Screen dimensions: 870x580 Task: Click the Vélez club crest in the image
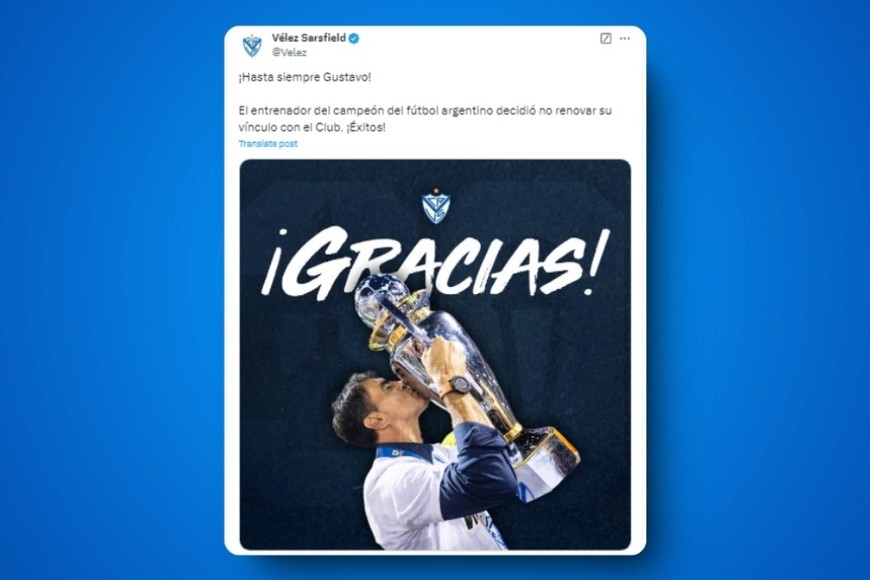[x=436, y=206]
